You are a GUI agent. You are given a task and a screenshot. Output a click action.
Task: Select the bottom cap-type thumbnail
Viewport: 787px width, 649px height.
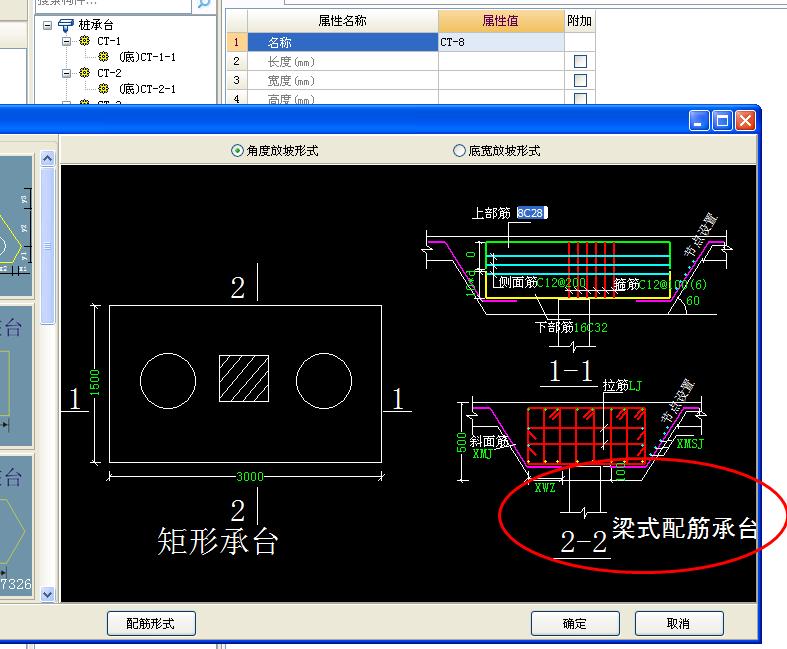pos(16,526)
